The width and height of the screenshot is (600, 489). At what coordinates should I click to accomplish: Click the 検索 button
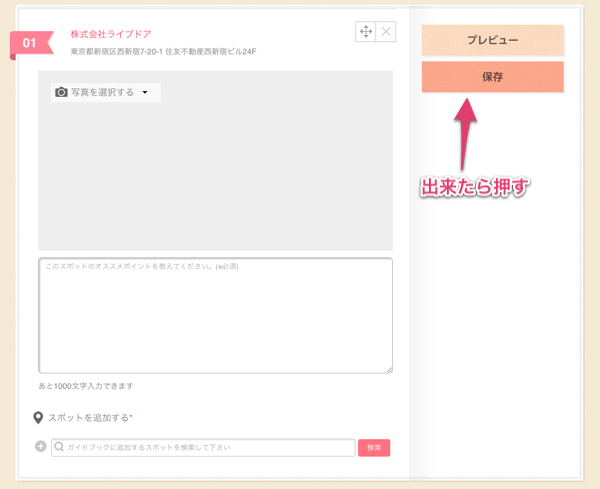pos(374,448)
